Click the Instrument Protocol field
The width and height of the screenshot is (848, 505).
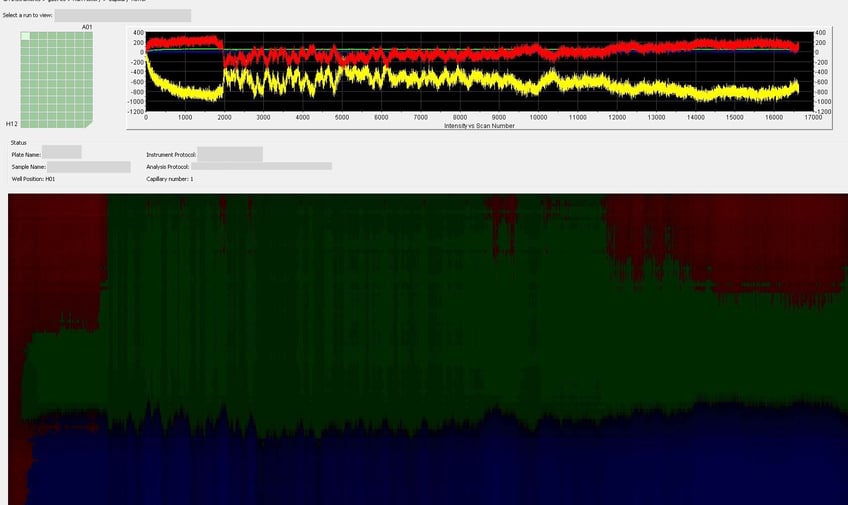tap(230, 154)
